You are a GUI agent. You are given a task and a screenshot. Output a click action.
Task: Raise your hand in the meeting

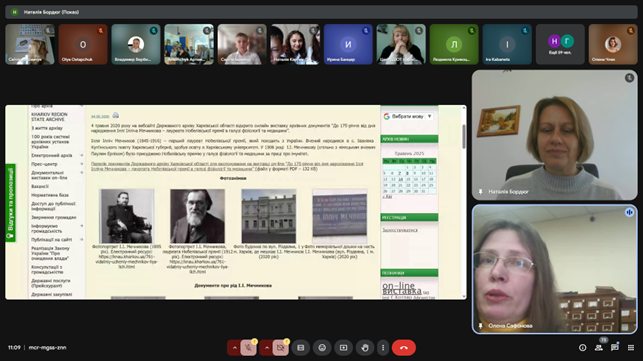[x=365, y=348]
